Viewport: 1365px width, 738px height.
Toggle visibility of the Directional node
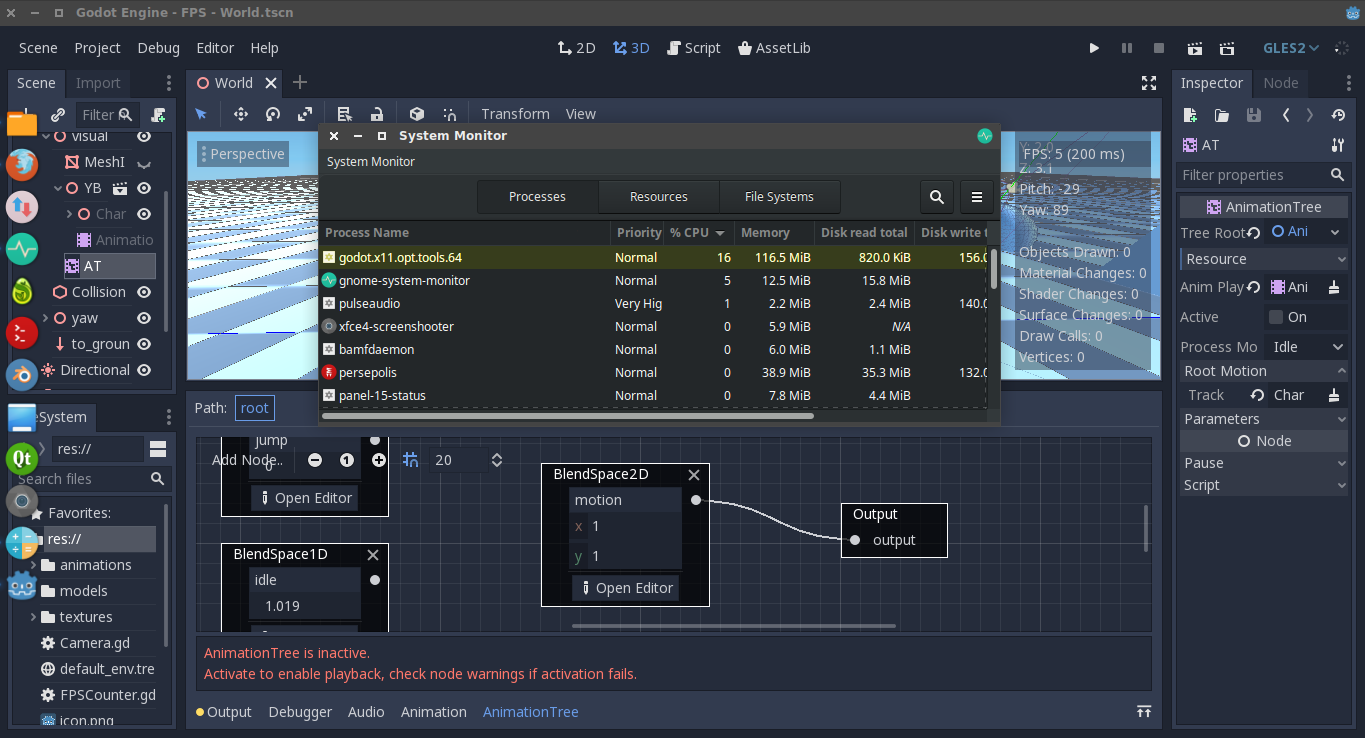[x=143, y=370]
